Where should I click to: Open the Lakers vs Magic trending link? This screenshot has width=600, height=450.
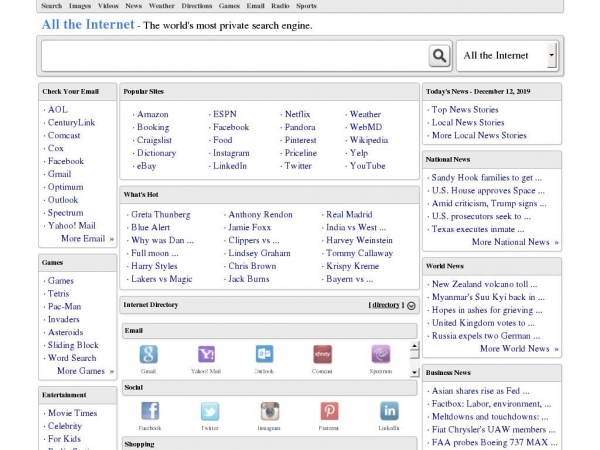tap(161, 279)
